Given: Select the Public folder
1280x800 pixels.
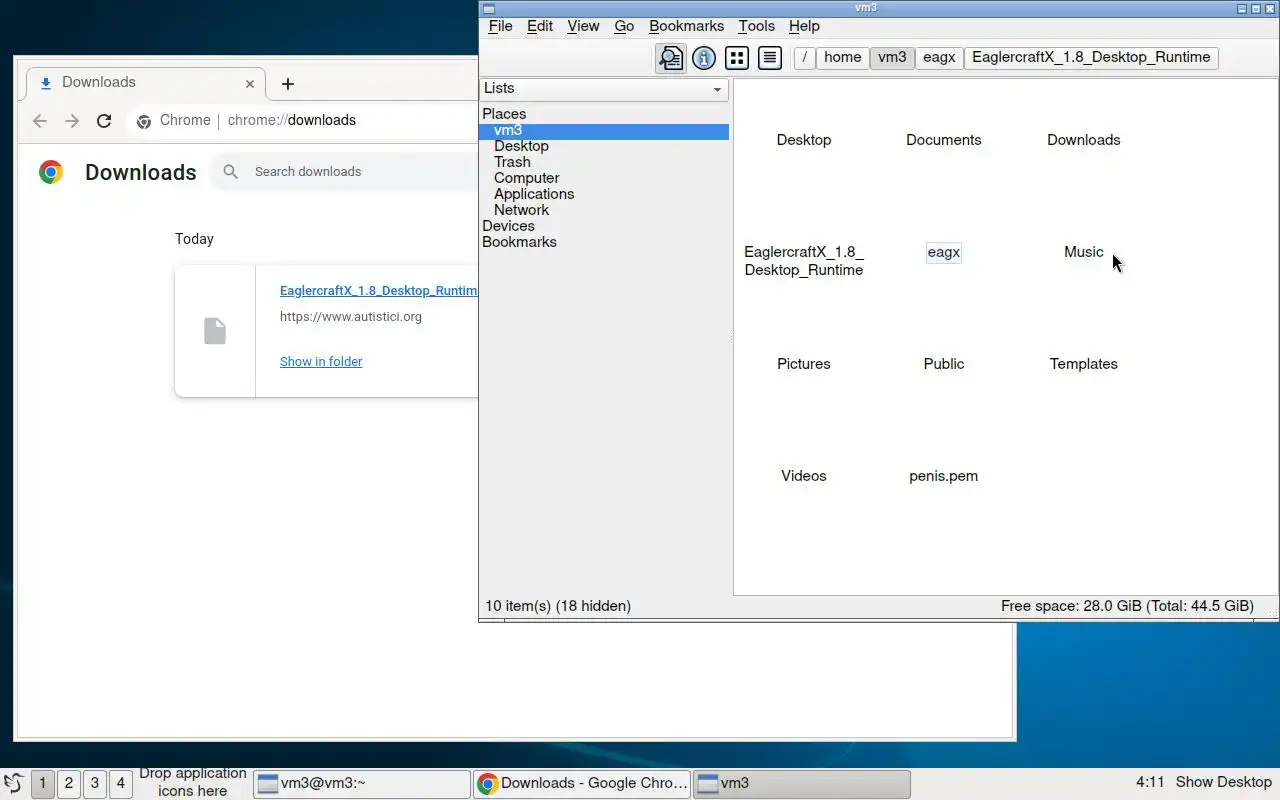Looking at the screenshot, I should coord(944,364).
